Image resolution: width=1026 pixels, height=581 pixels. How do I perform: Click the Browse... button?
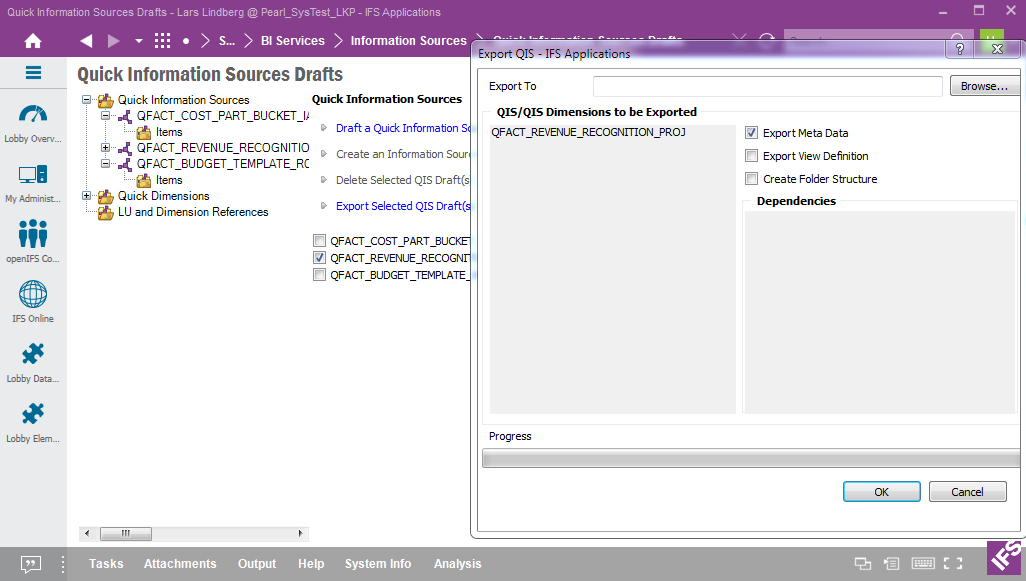pyautogui.click(x=984, y=87)
